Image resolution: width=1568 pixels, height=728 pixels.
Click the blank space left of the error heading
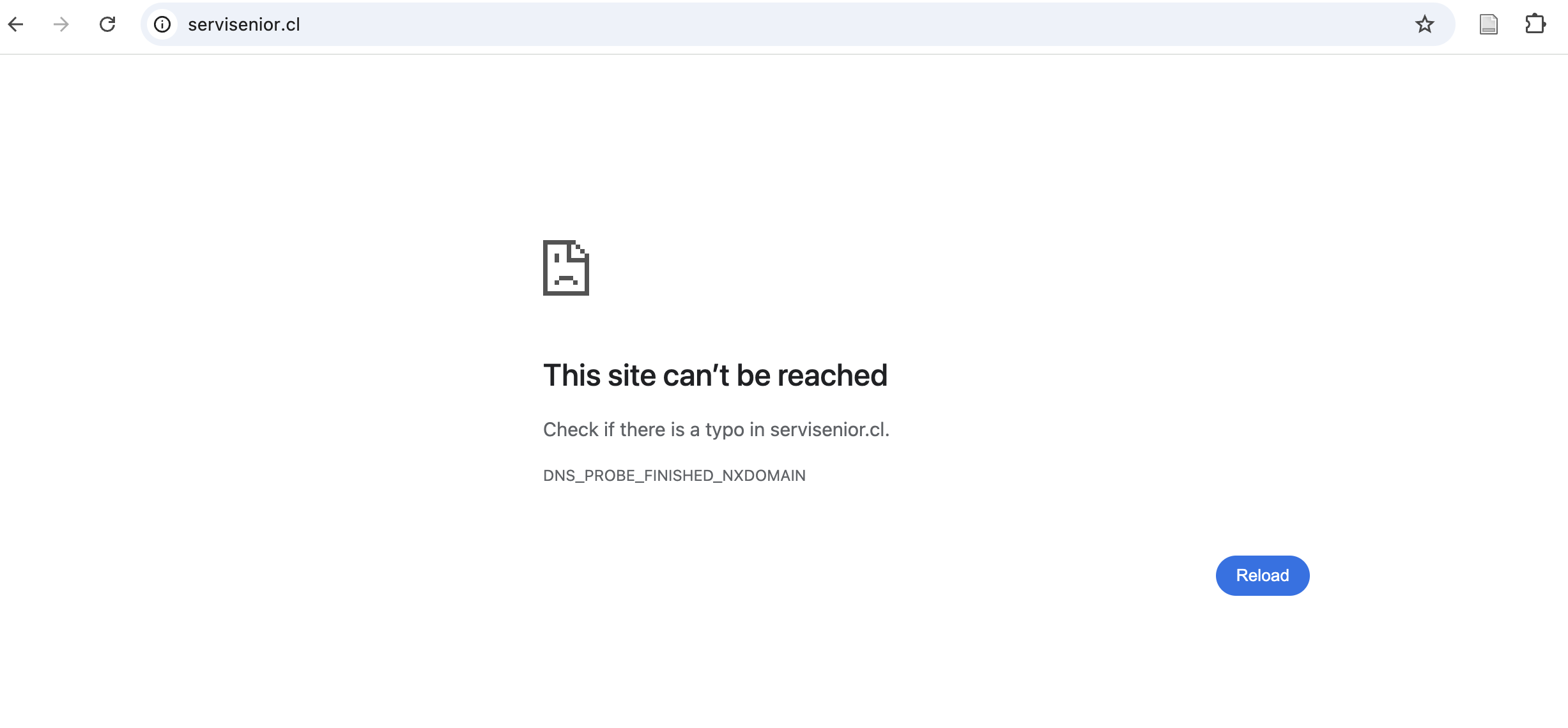click(x=268, y=375)
